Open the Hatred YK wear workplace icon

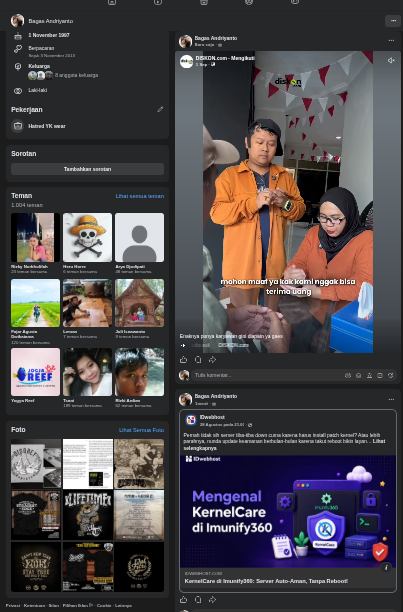18,126
